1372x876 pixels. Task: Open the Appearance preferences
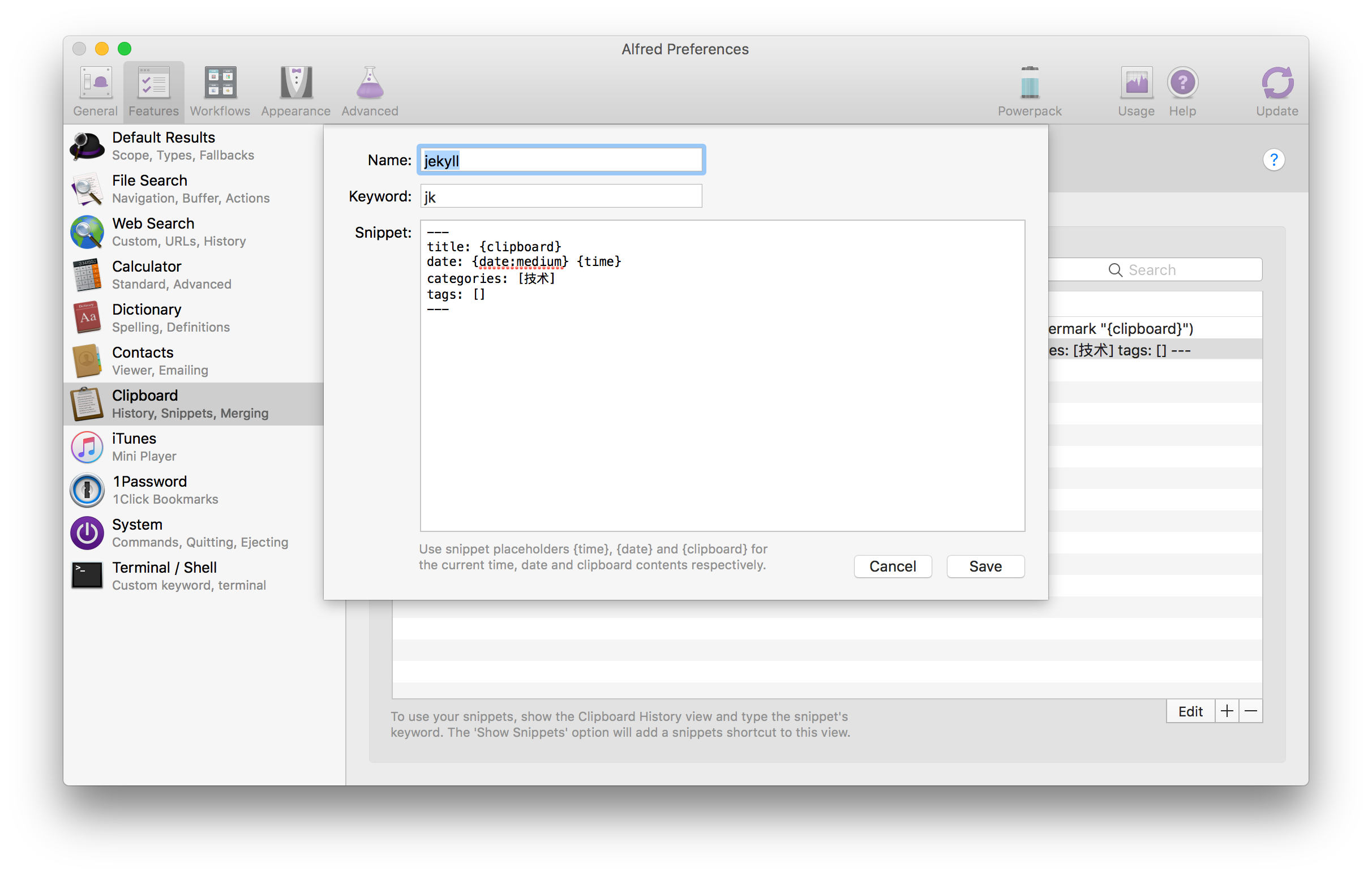point(295,91)
